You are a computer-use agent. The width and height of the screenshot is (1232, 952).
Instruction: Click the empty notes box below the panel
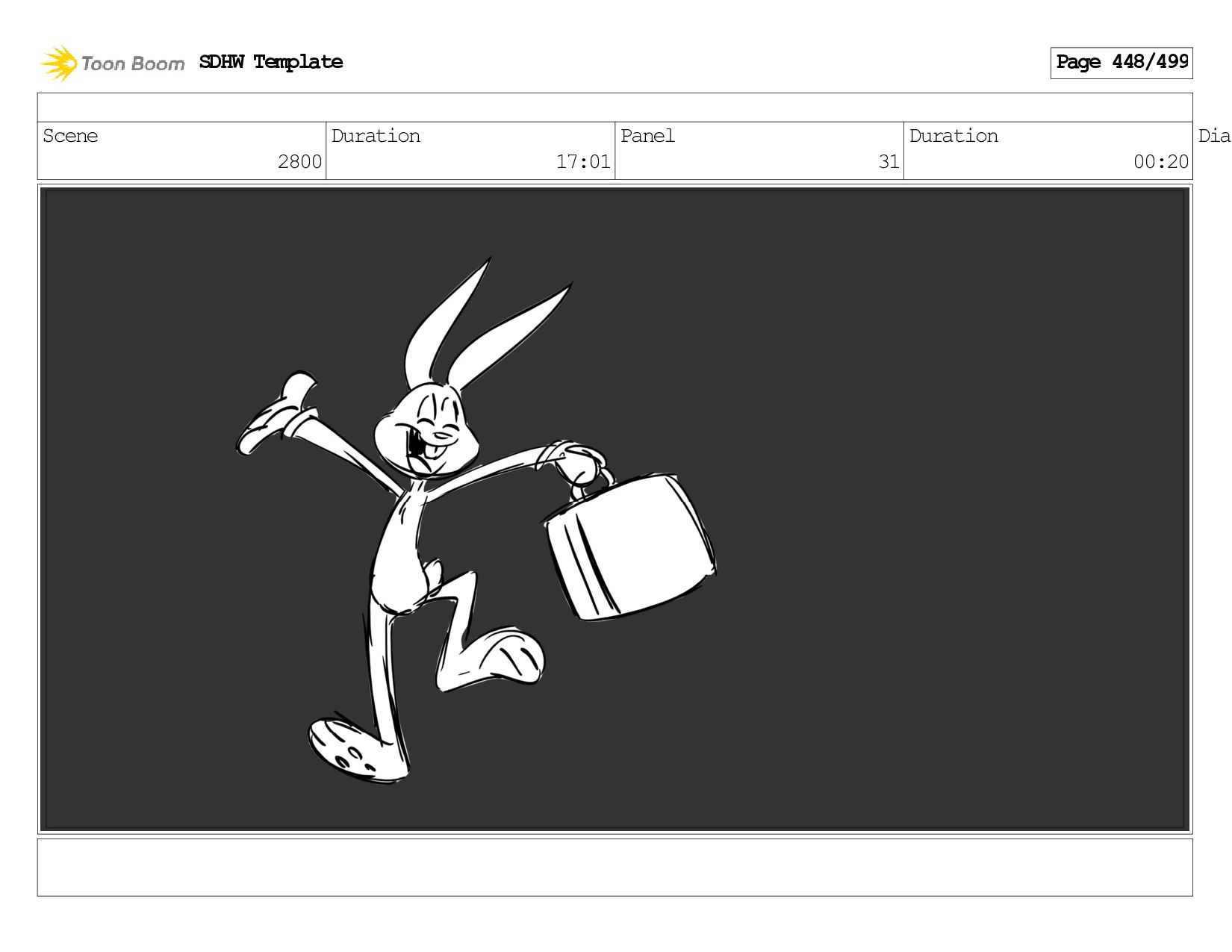click(615, 868)
